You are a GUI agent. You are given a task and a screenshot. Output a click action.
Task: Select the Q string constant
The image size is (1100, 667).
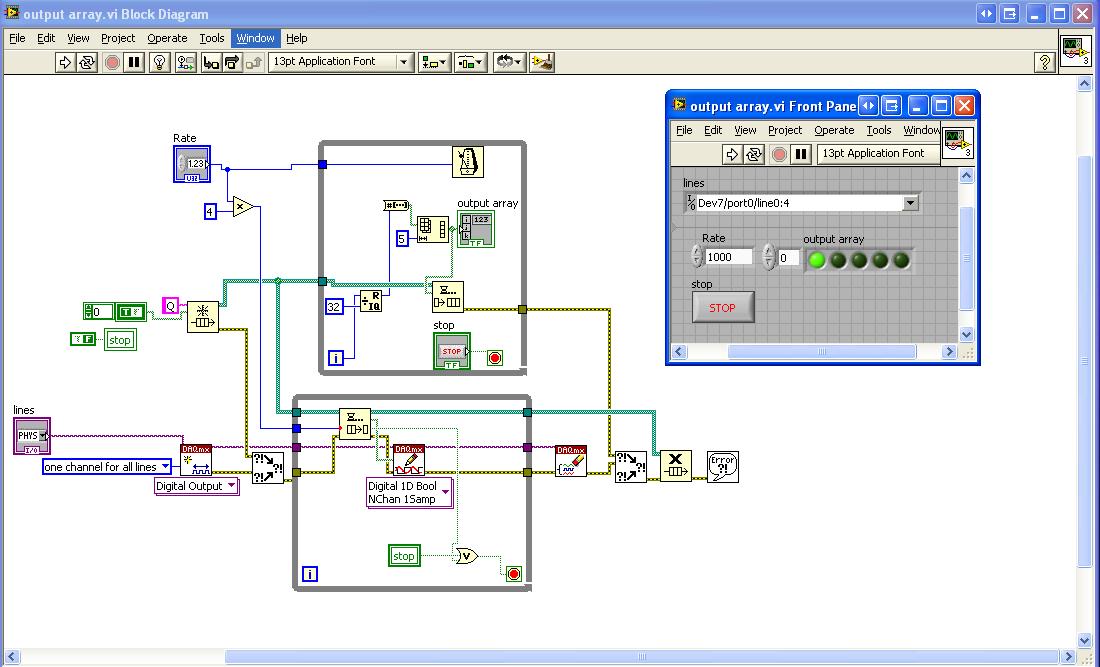pos(170,306)
